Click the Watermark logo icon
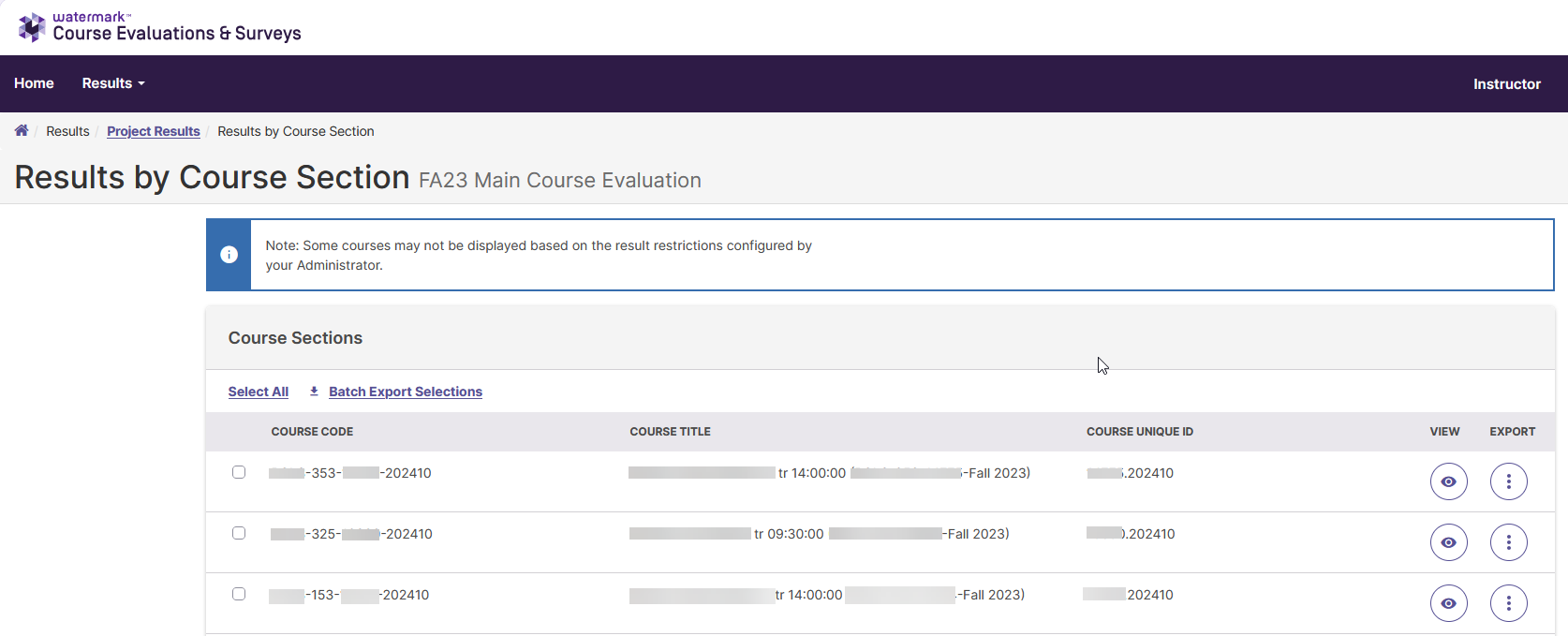 tap(32, 27)
